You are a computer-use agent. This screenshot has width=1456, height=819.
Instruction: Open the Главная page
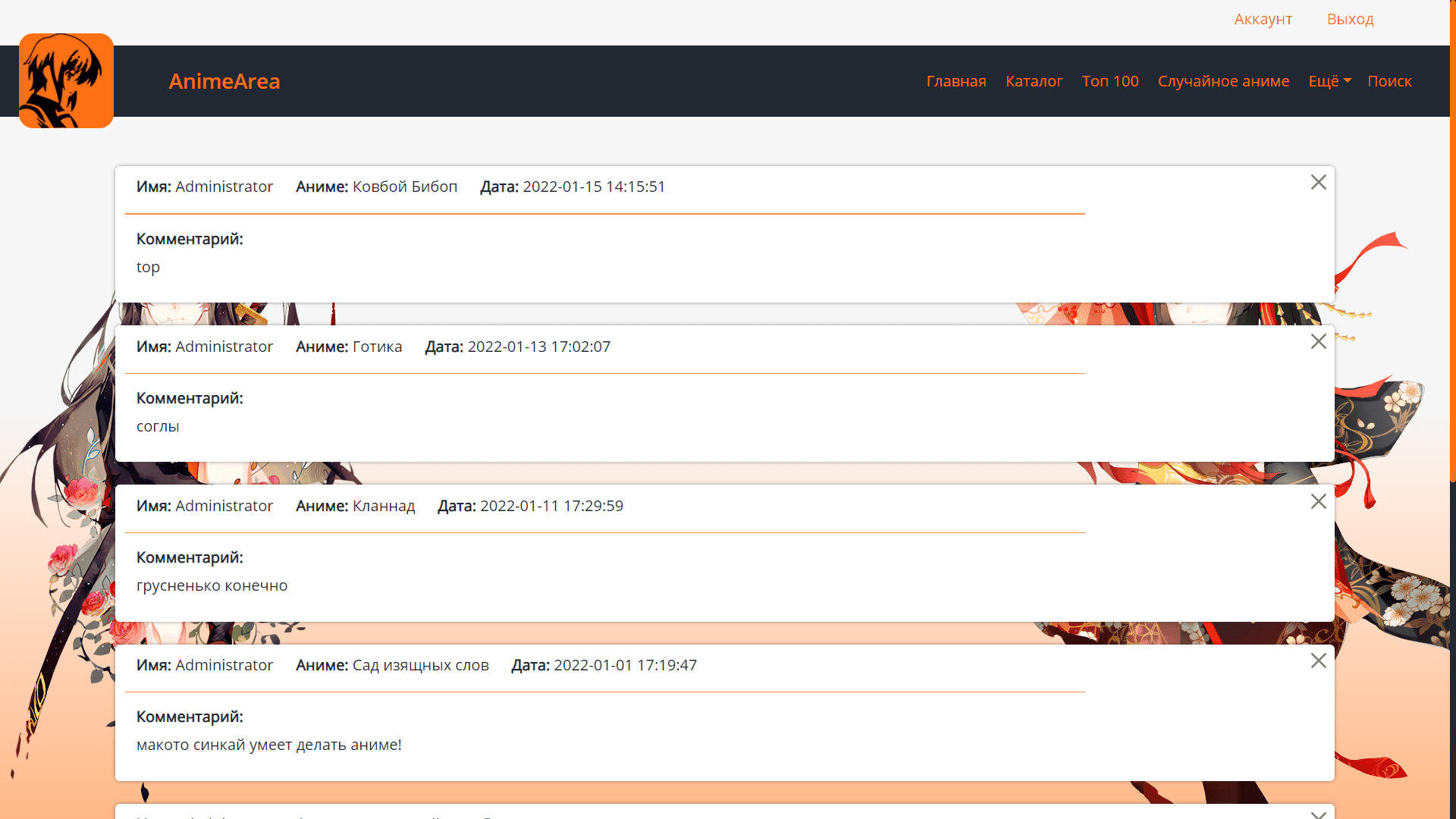pos(955,81)
